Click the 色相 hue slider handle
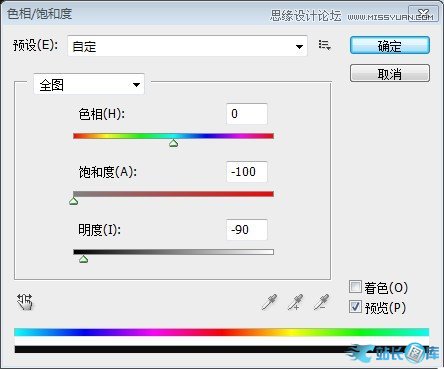 click(x=173, y=143)
